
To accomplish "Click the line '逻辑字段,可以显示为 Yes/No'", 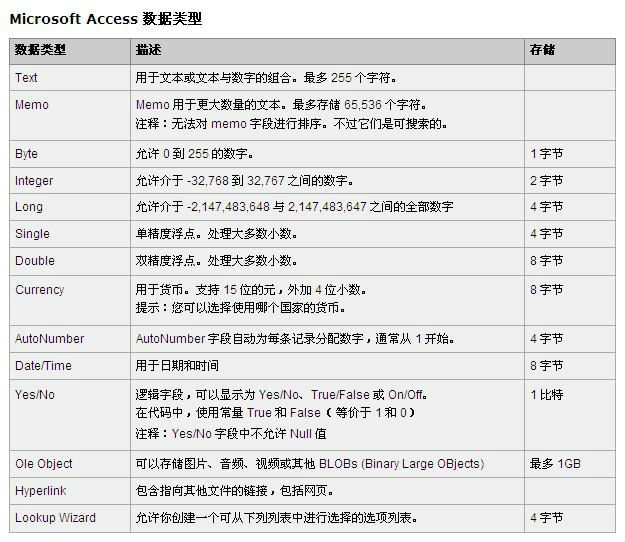I will pyautogui.click(x=281, y=395).
